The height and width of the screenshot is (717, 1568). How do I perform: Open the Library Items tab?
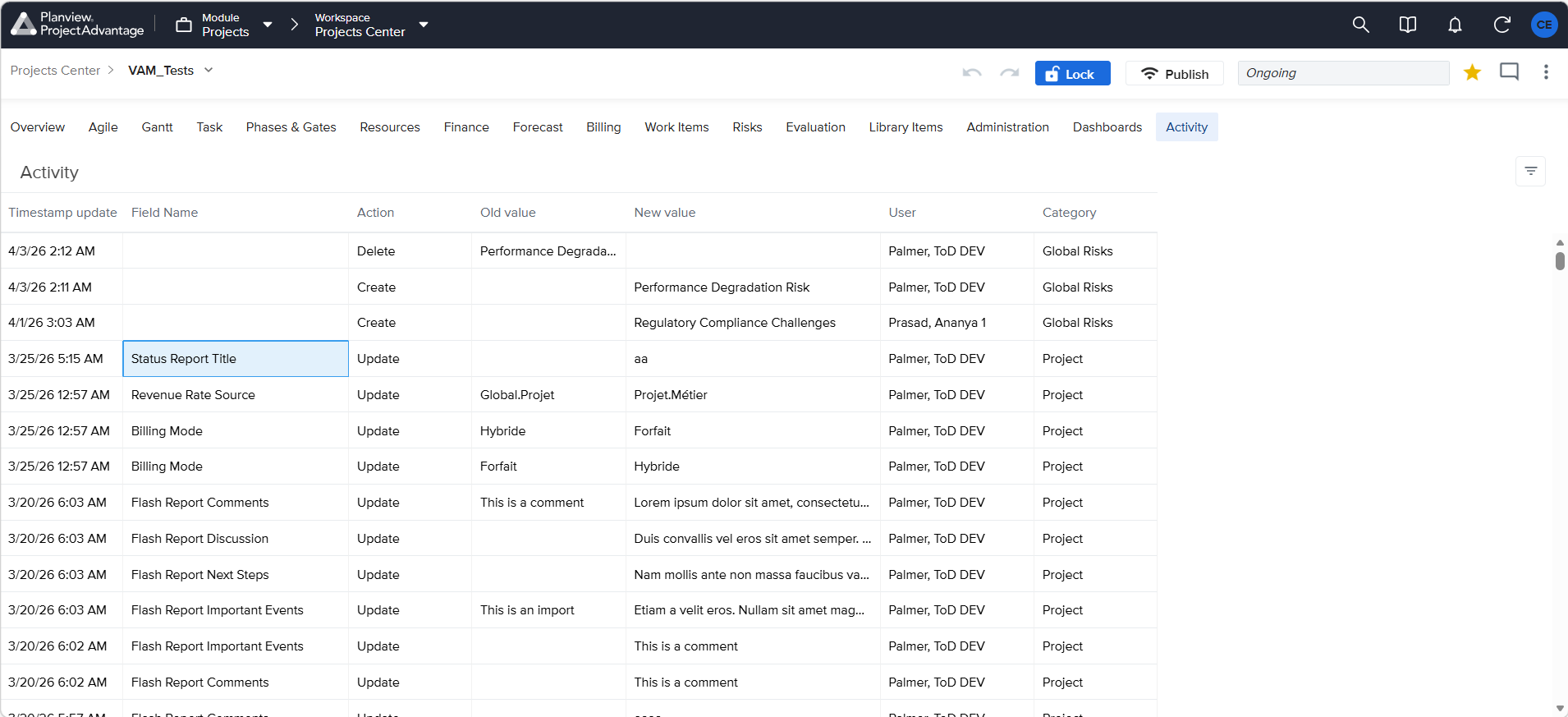coord(905,127)
